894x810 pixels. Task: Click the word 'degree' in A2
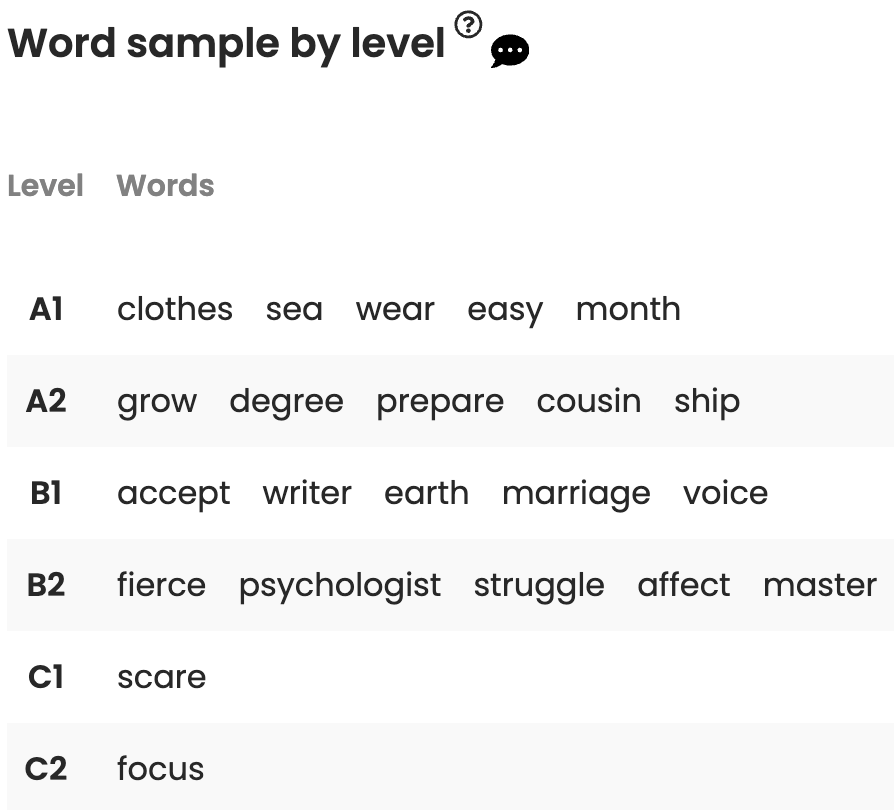286,401
